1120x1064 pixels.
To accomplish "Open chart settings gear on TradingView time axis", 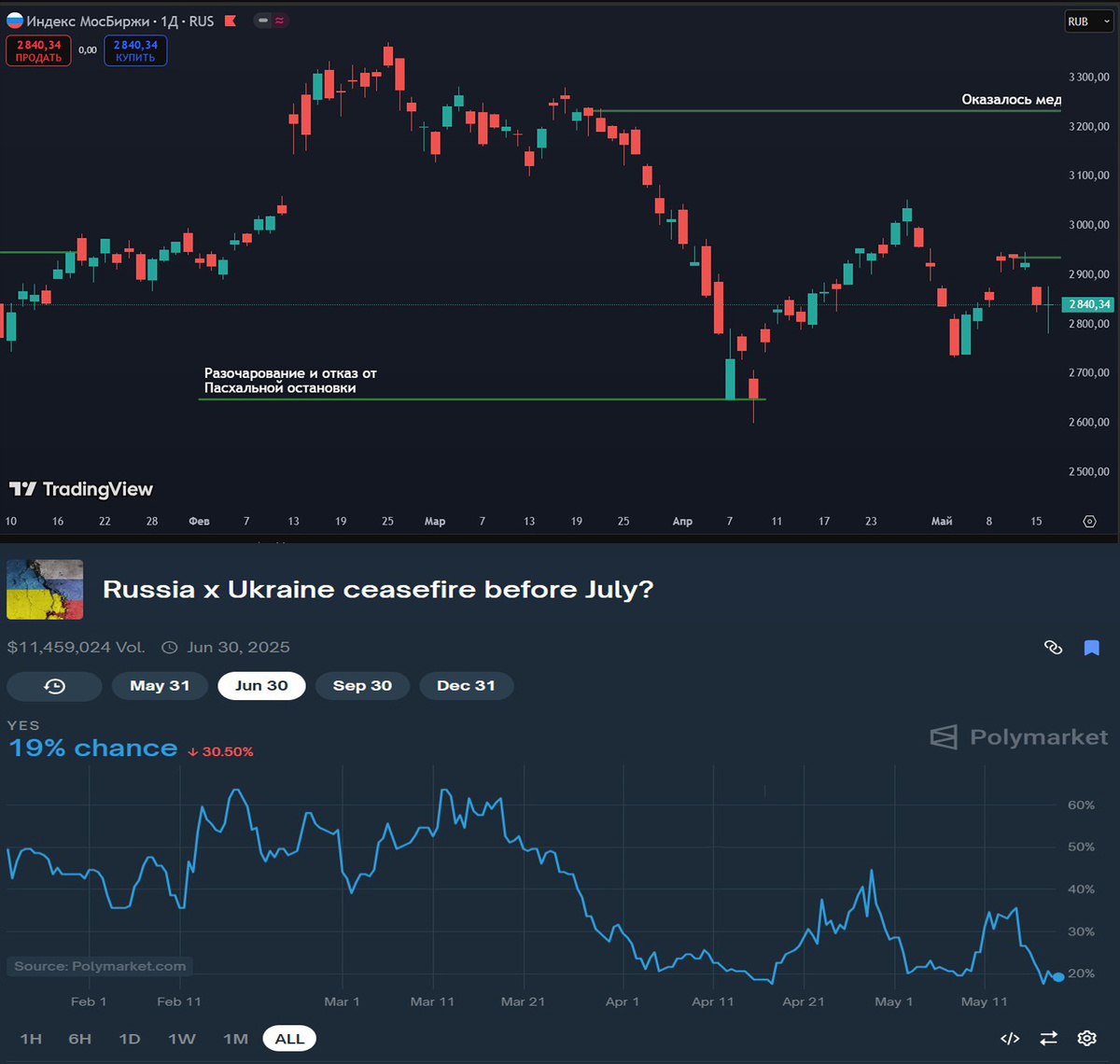I will click(1089, 521).
